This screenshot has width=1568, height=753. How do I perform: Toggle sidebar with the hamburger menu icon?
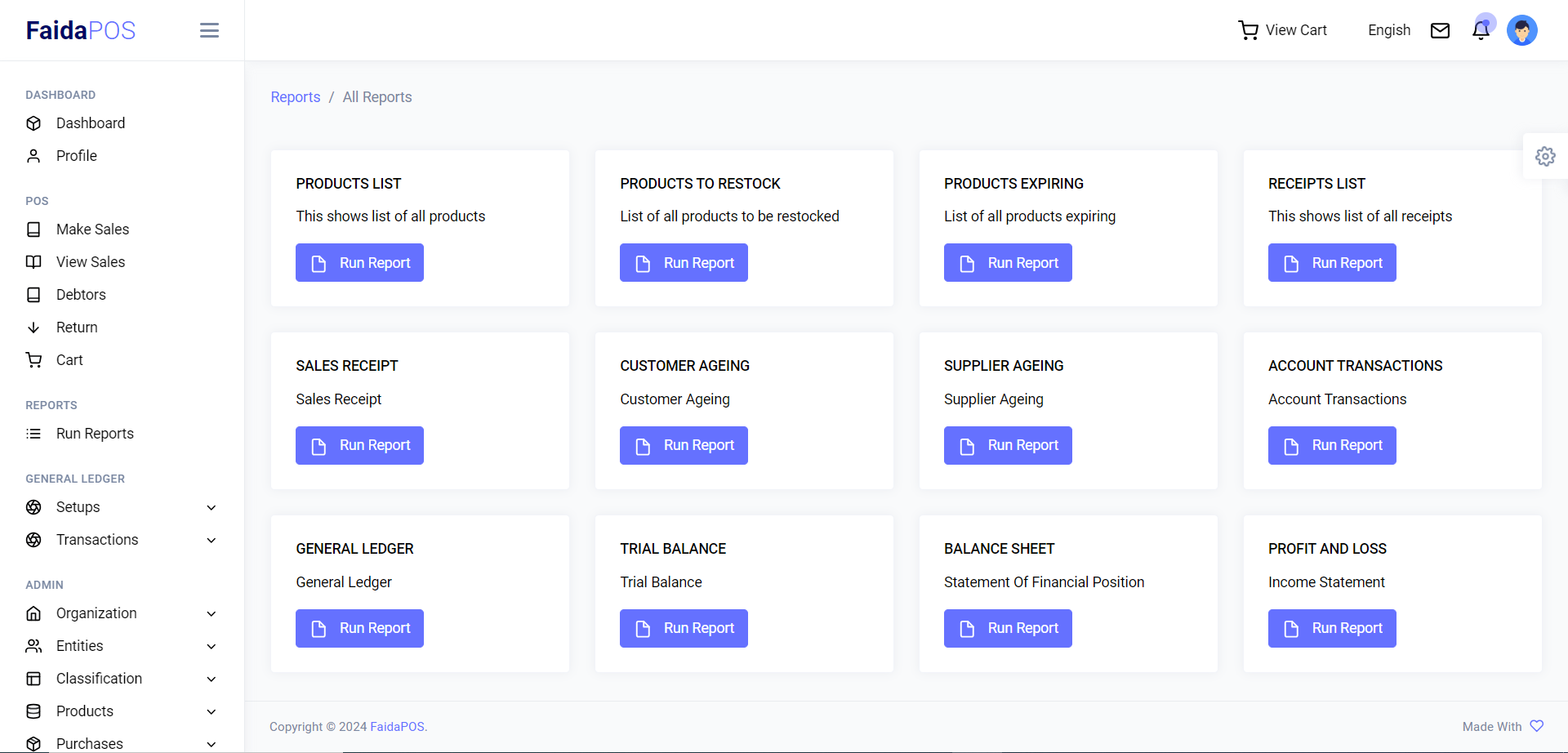point(209,30)
